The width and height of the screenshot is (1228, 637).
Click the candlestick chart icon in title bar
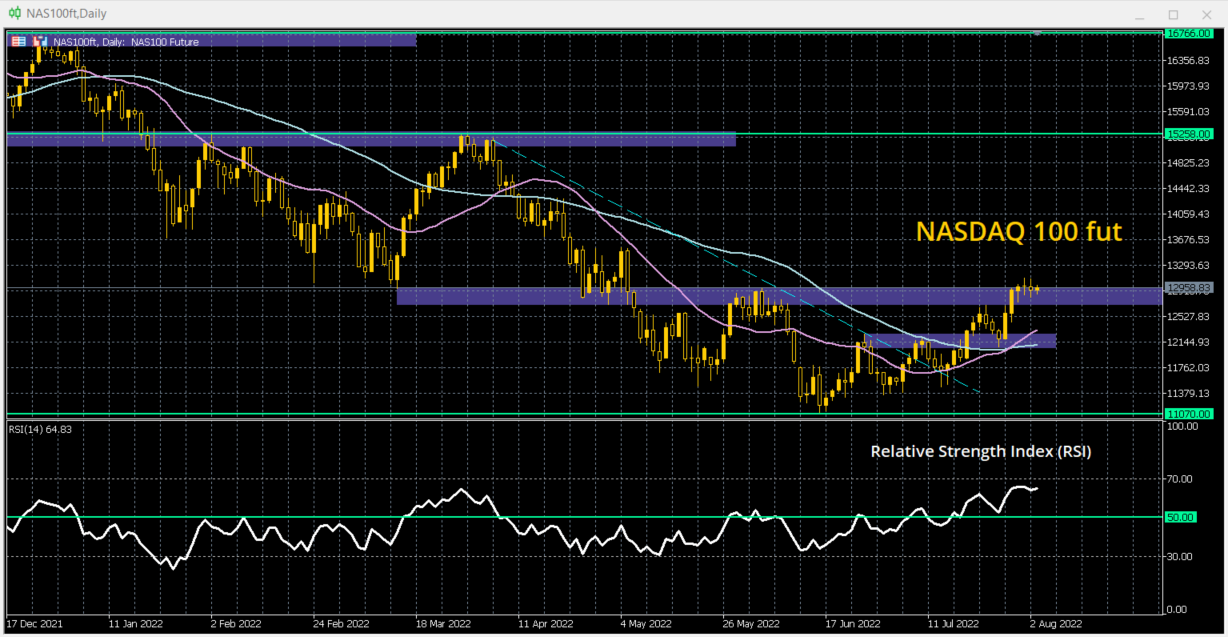point(15,13)
